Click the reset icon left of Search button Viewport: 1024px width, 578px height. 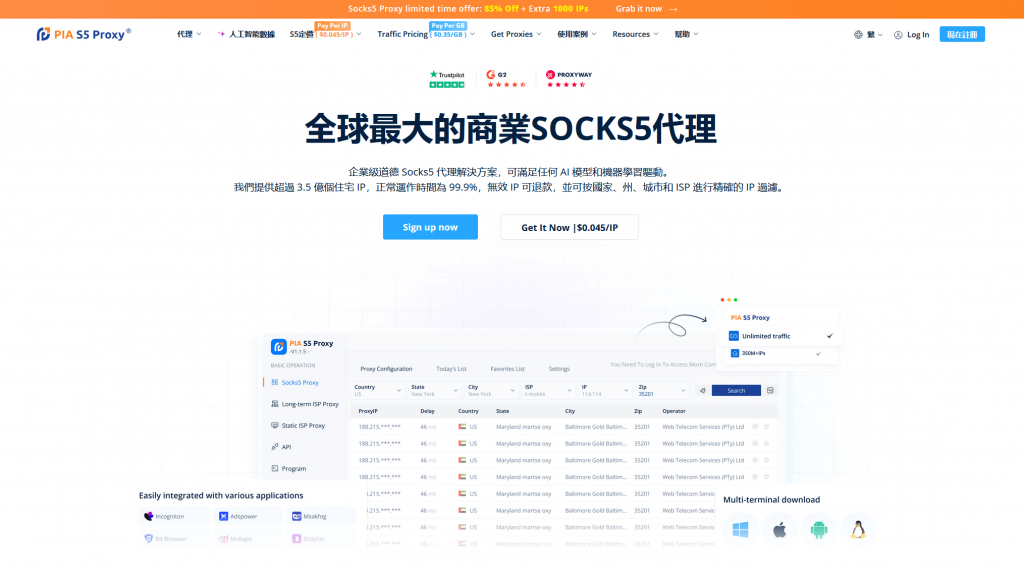pyautogui.click(x=703, y=391)
